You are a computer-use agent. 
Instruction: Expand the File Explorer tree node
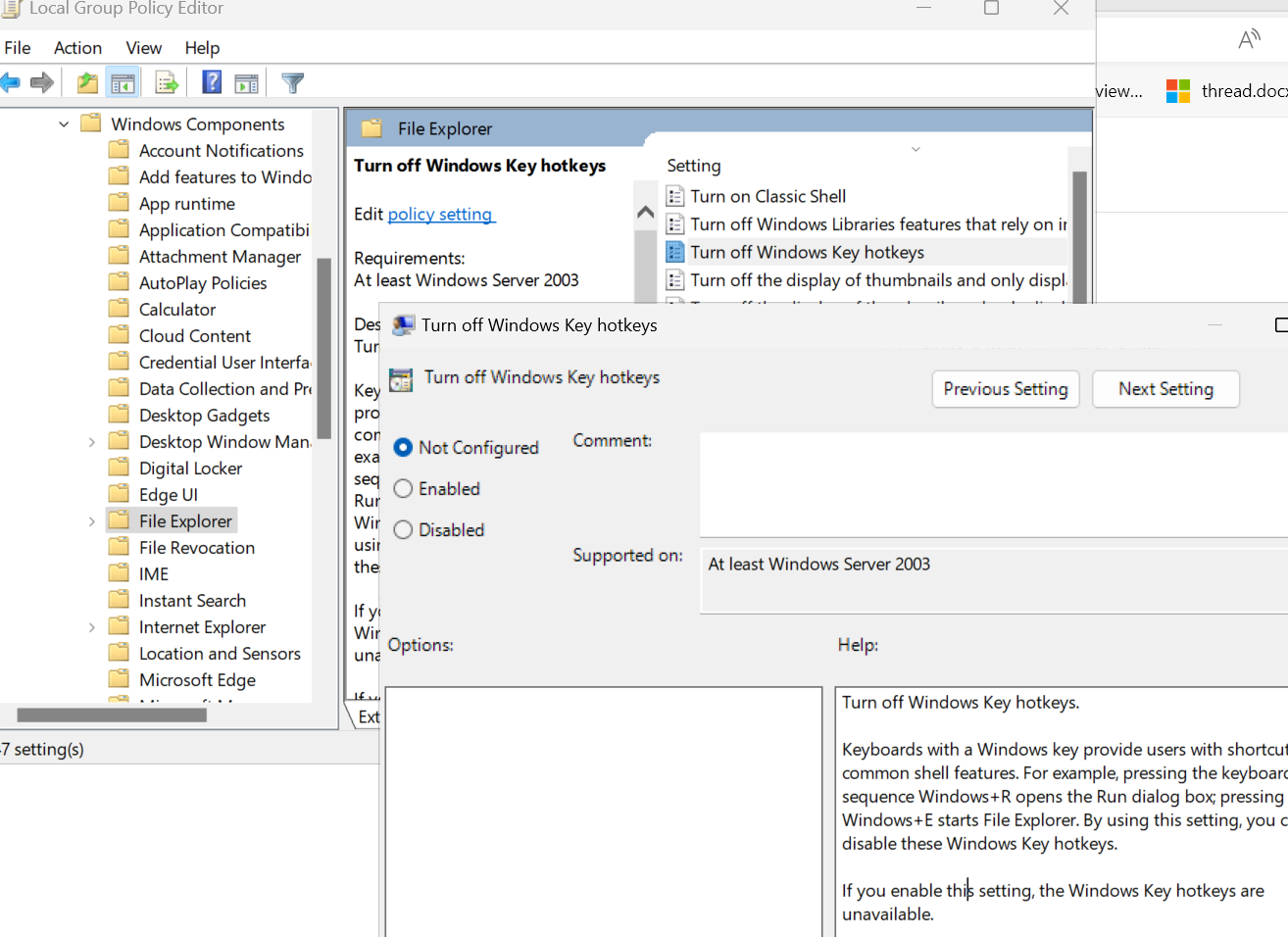(92, 521)
